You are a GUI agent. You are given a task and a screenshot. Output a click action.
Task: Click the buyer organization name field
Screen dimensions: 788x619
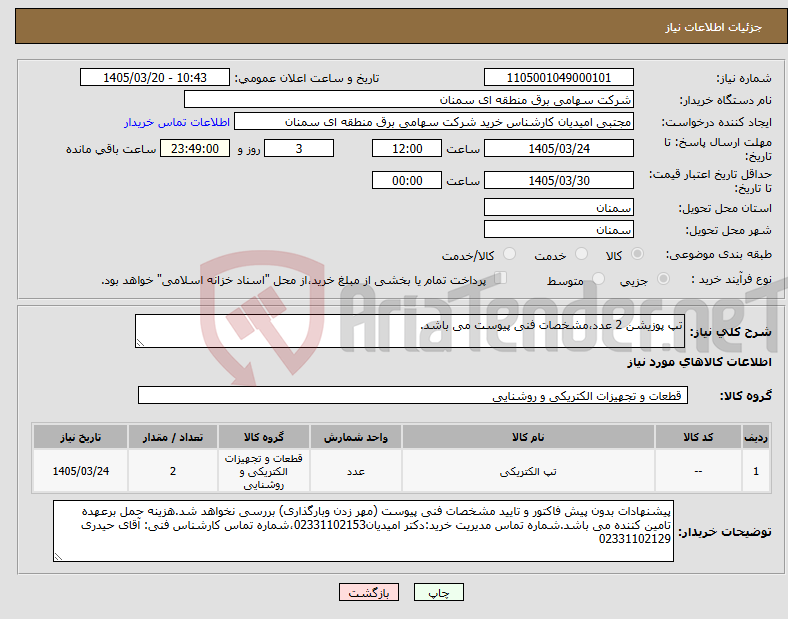(x=409, y=99)
